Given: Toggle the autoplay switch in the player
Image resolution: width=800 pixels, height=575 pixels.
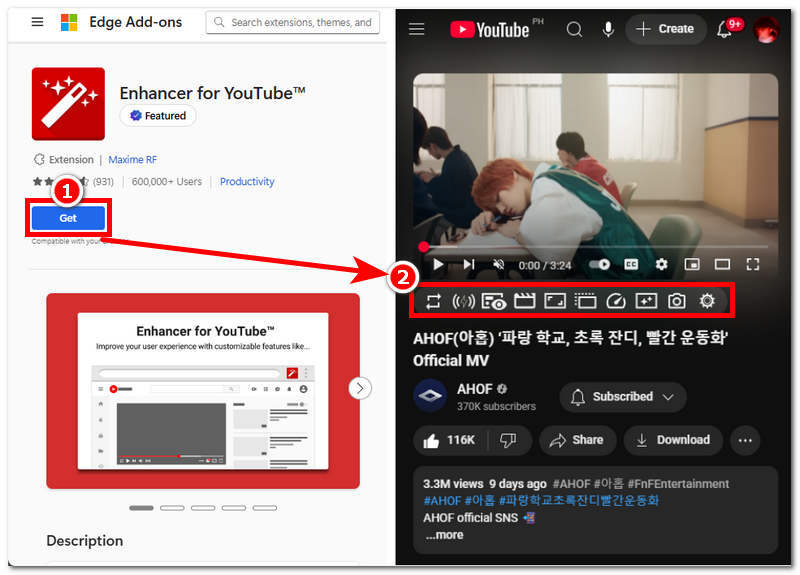Looking at the screenshot, I should 599,264.
